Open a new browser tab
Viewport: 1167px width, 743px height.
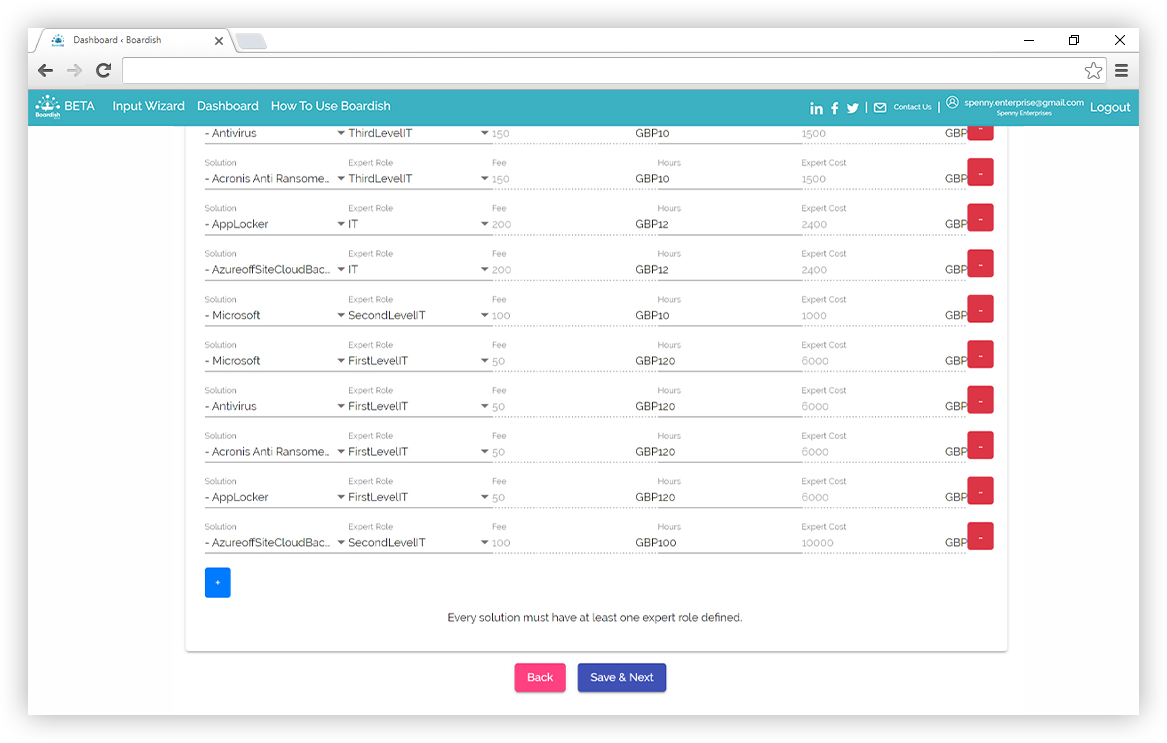click(x=251, y=41)
